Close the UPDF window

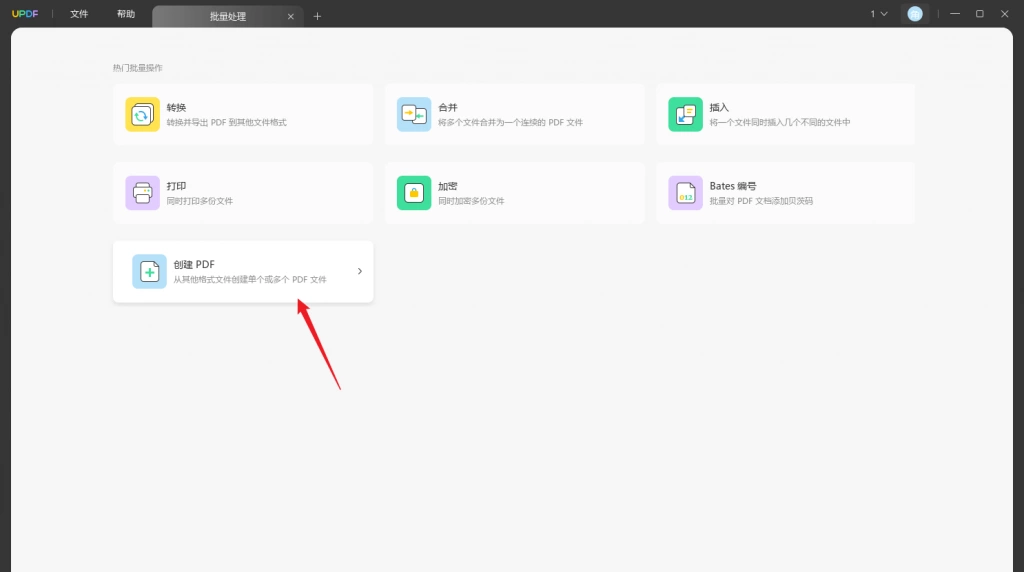[x=1004, y=14]
